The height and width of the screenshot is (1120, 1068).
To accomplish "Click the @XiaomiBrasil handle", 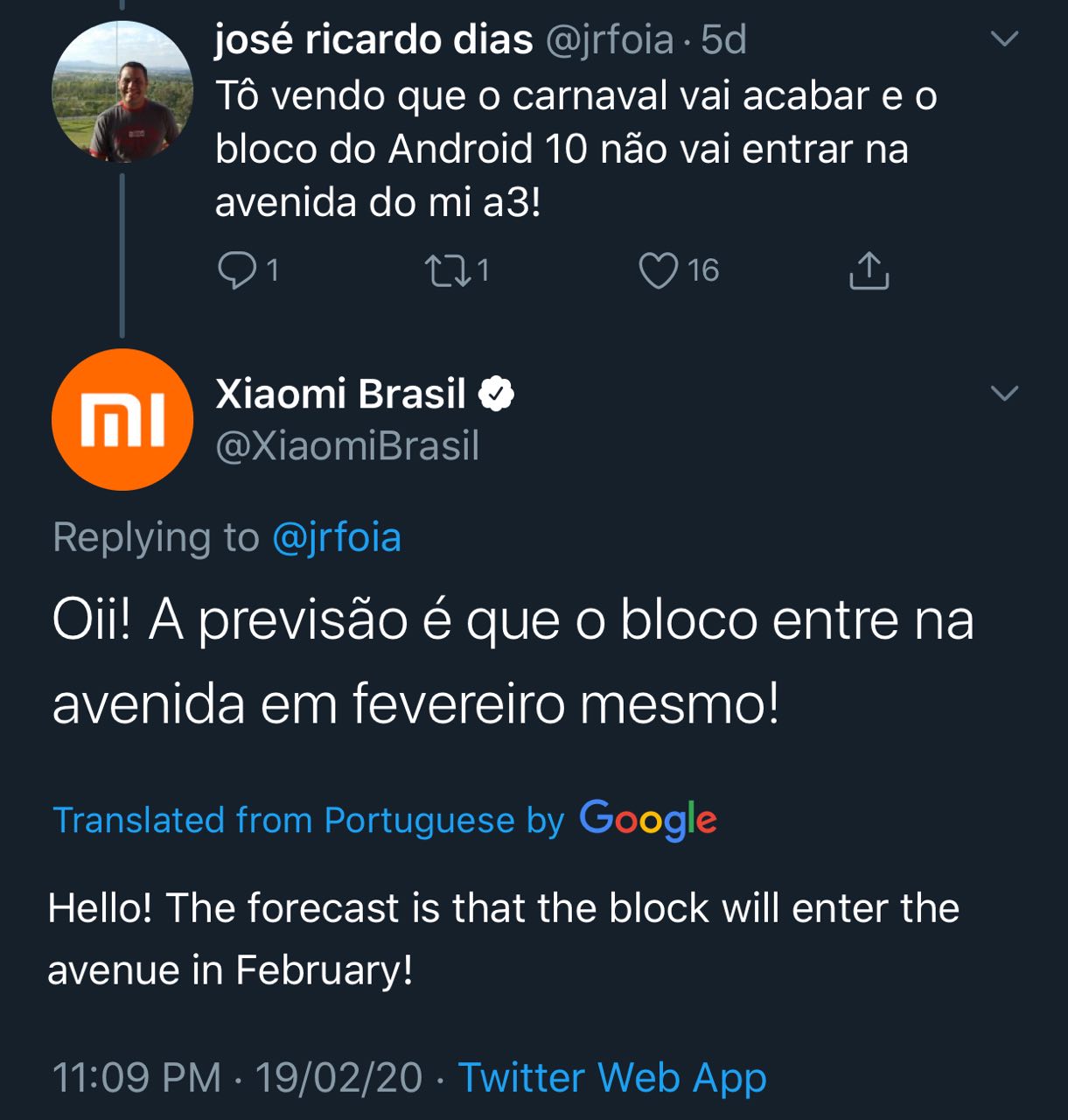I will coord(347,446).
